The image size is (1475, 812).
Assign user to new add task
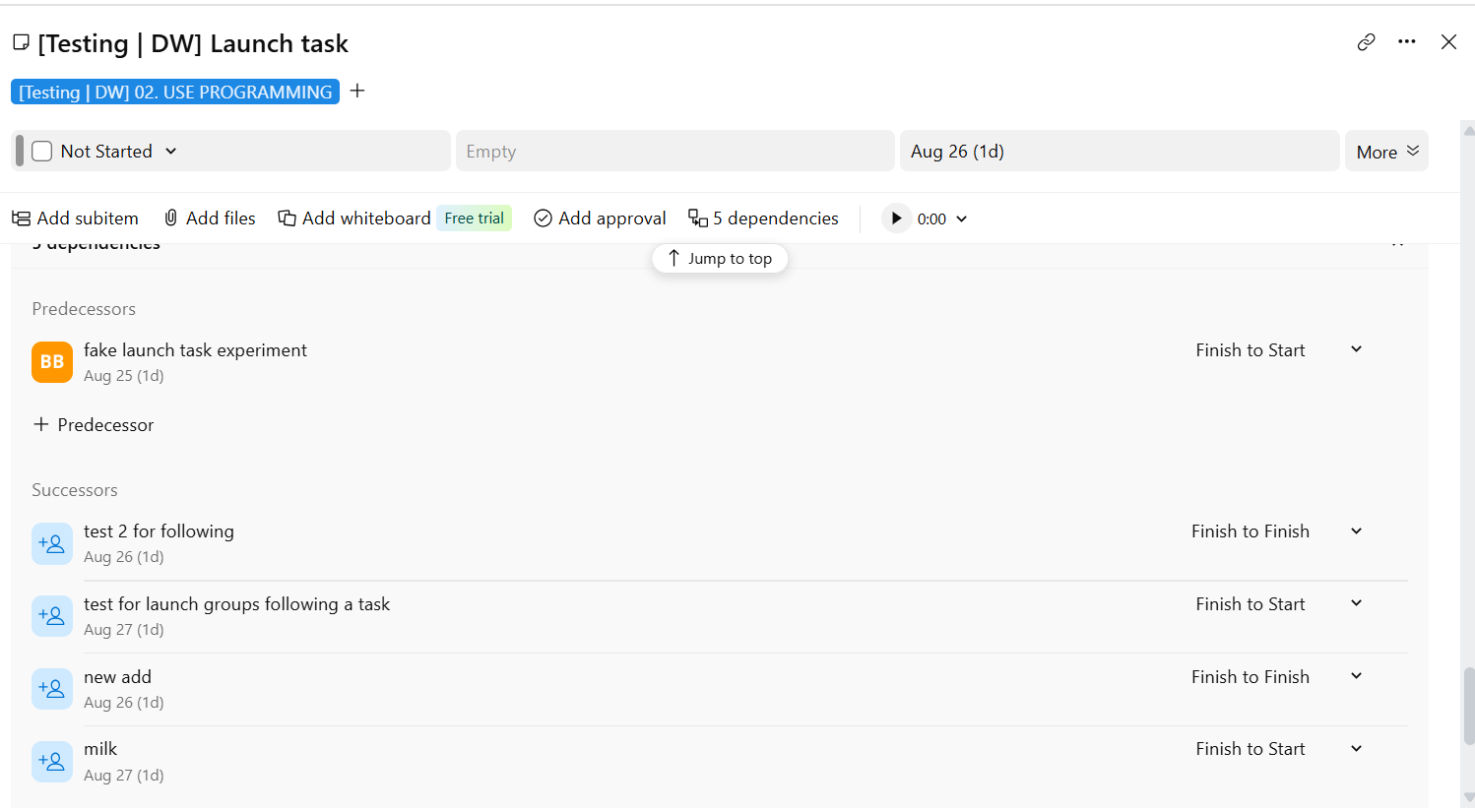52,689
